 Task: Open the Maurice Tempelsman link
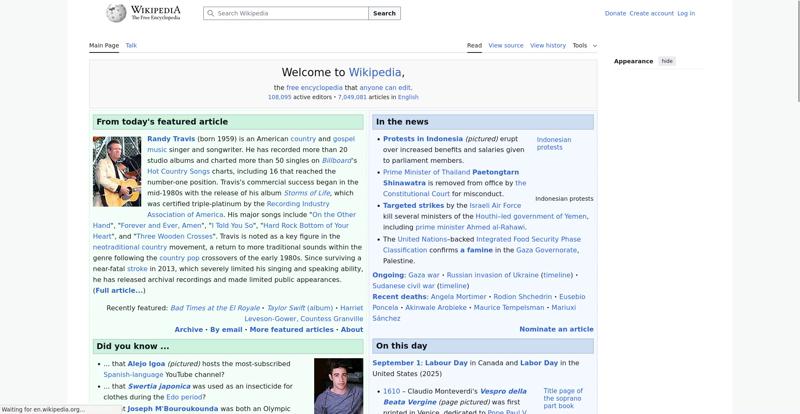[509, 308]
